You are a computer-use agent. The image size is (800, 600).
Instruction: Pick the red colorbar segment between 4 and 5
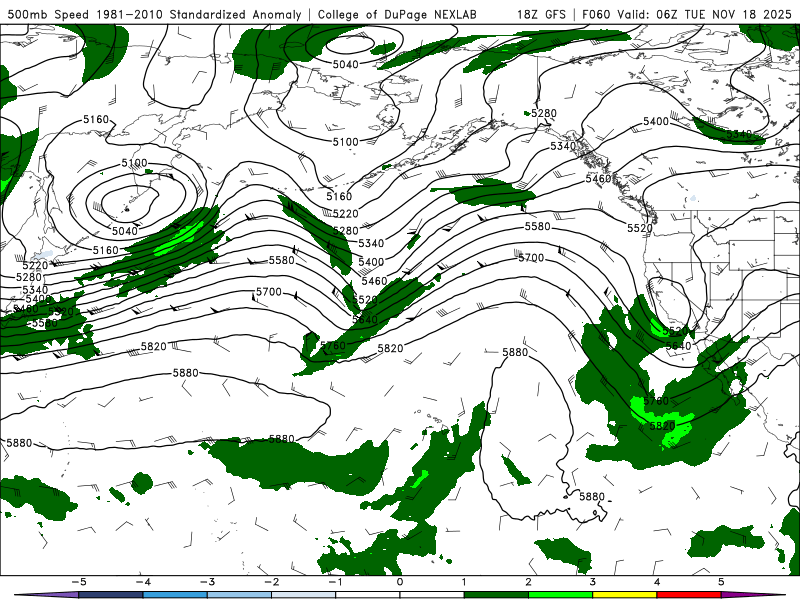pos(689,595)
